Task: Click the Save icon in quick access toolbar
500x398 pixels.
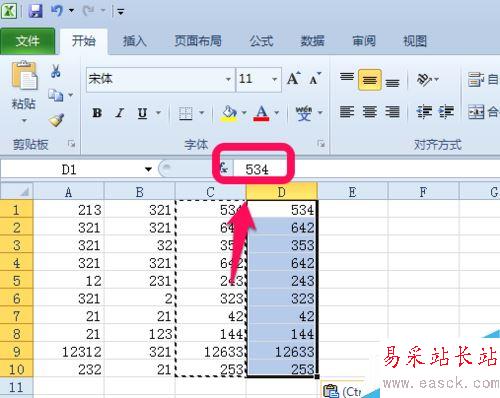Action: coord(35,11)
